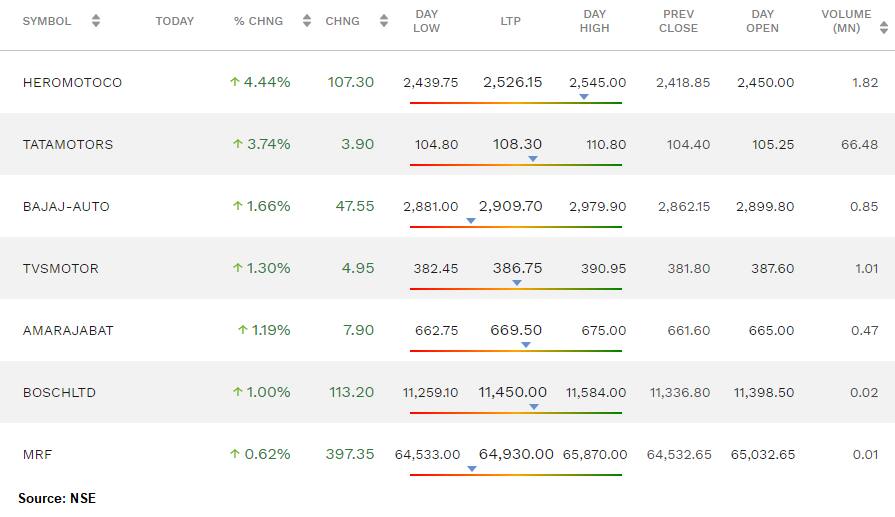This screenshot has height=517, width=895.
Task: Open the BOSCHLTD stock symbol
Action: click(59, 393)
